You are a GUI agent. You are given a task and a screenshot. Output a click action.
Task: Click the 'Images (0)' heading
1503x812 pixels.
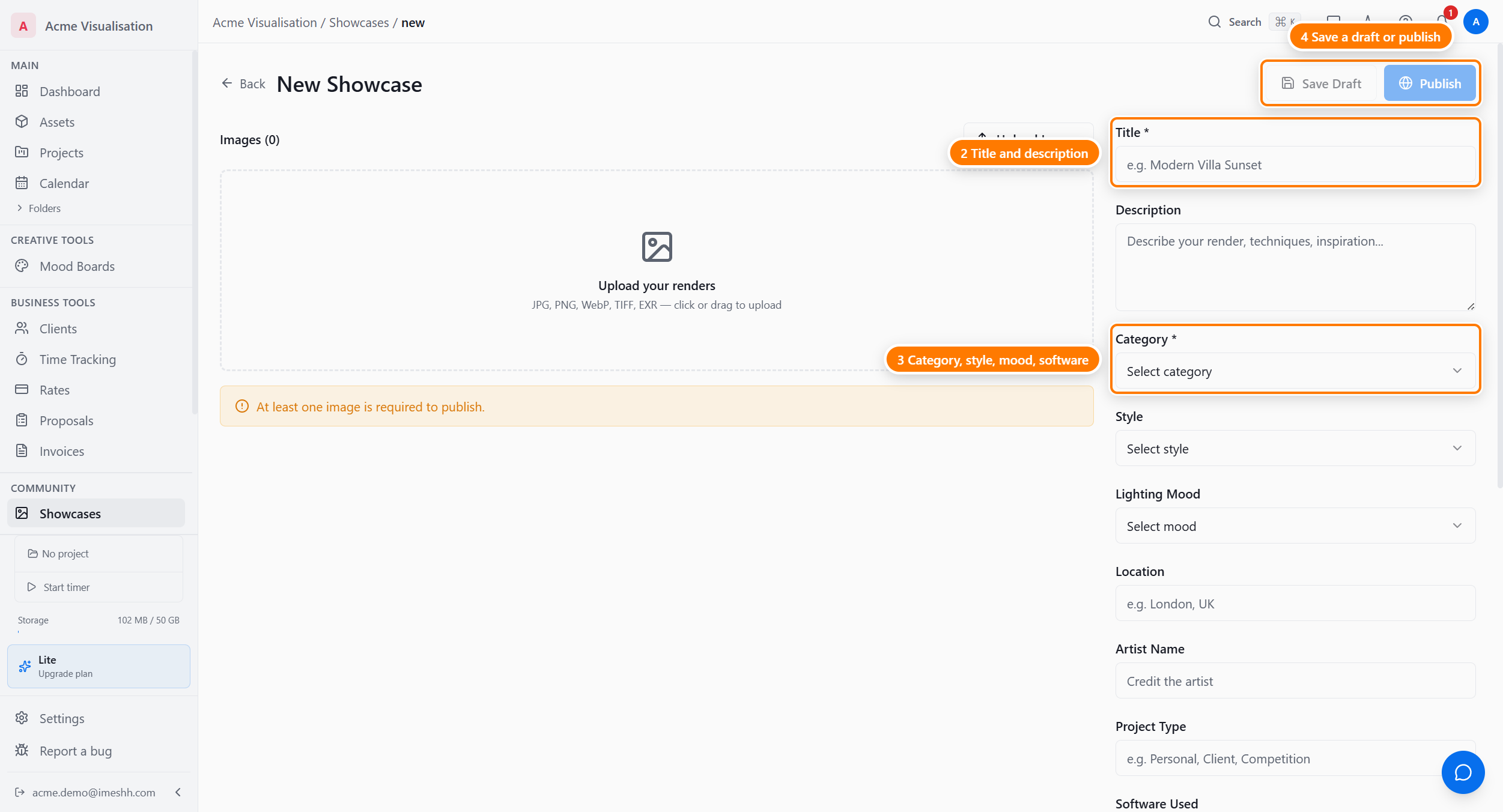[x=250, y=140]
